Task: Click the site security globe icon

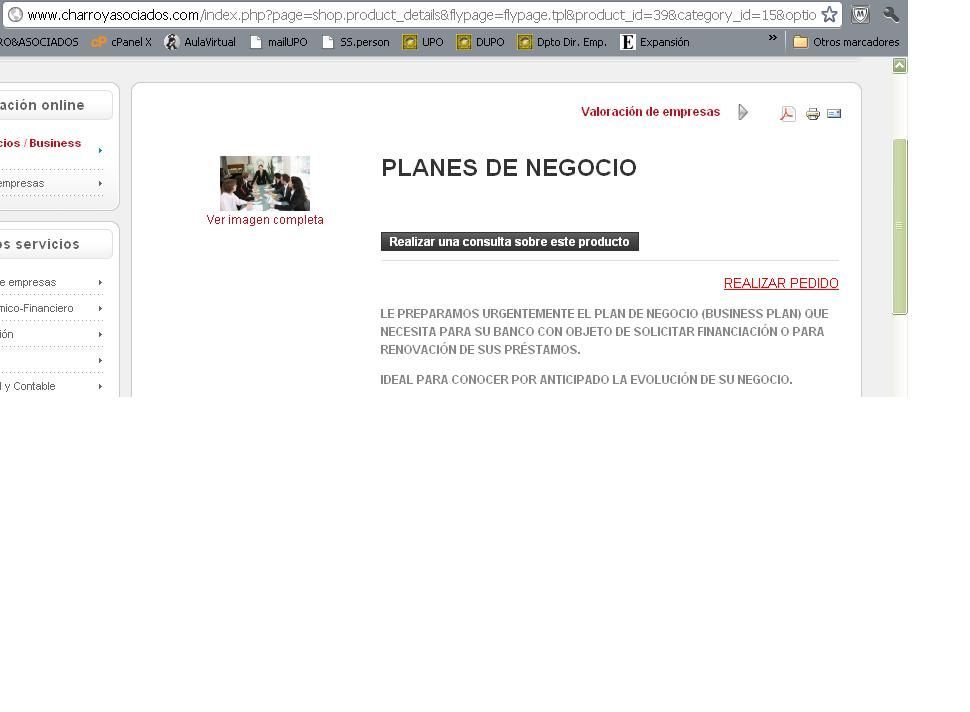Action: point(15,14)
